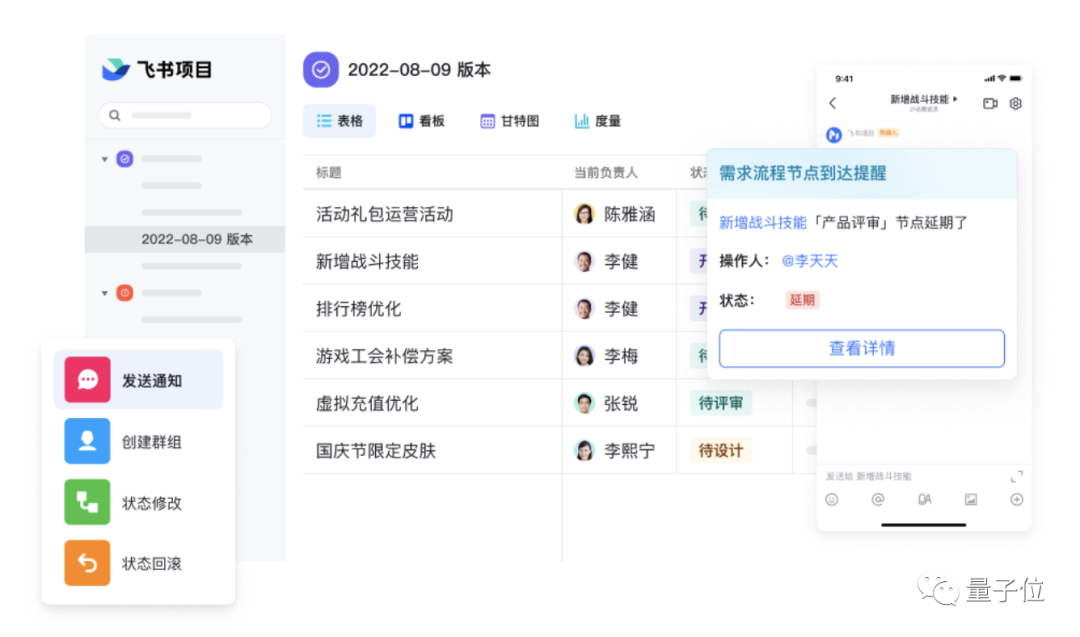
Task: Click the 标题 column header
Action: coord(329,173)
